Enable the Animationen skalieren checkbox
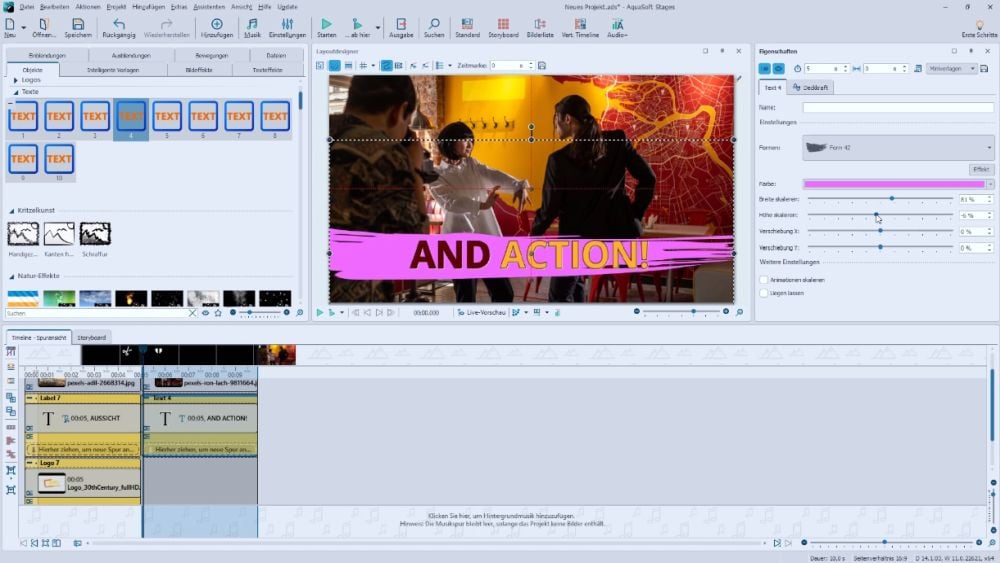The height and width of the screenshot is (563, 1000). 764,280
